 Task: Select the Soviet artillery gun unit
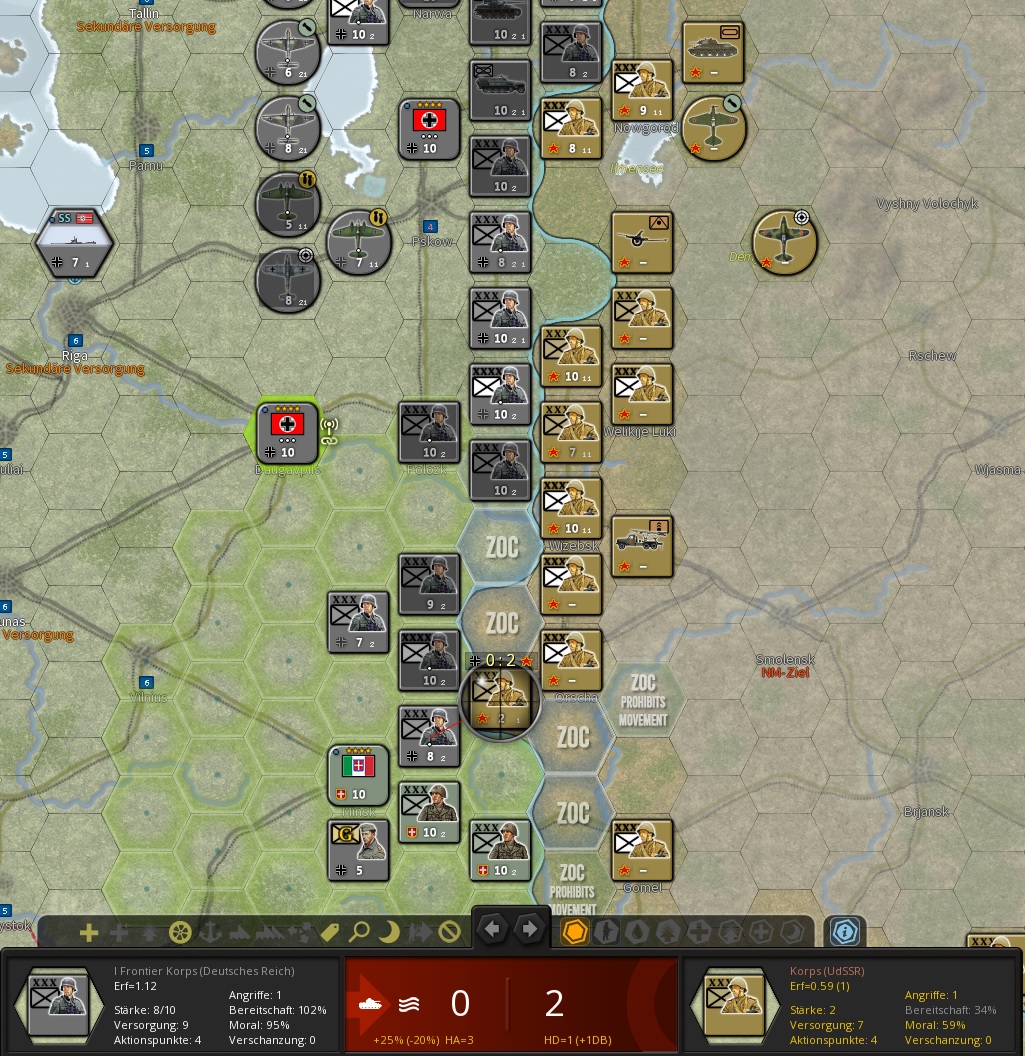coord(642,243)
